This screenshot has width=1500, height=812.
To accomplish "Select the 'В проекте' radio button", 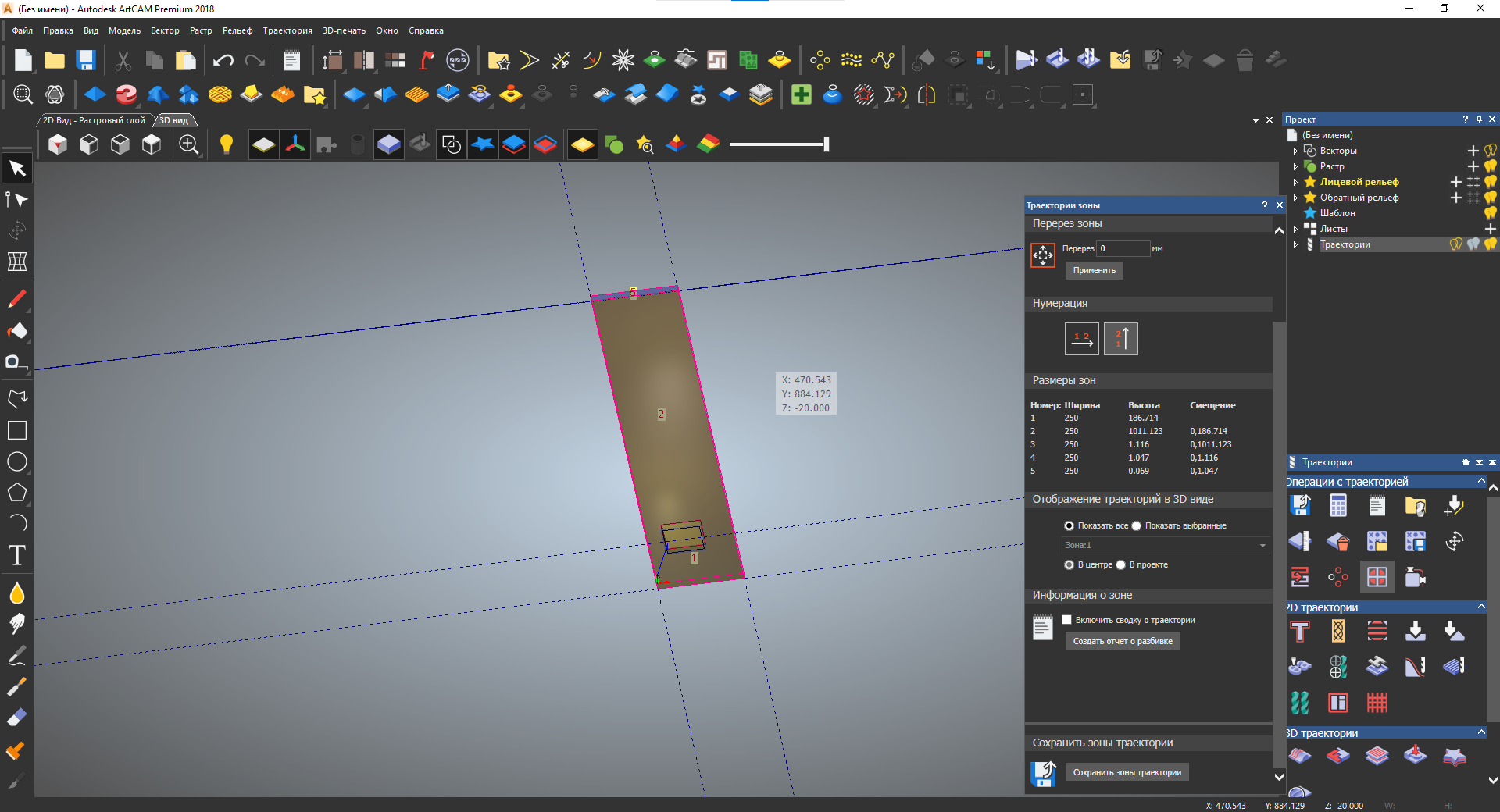I will click(1120, 565).
